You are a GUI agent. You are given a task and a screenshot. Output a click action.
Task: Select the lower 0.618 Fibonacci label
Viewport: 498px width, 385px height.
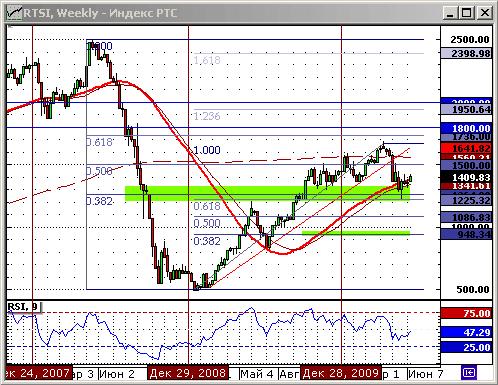click(207, 206)
